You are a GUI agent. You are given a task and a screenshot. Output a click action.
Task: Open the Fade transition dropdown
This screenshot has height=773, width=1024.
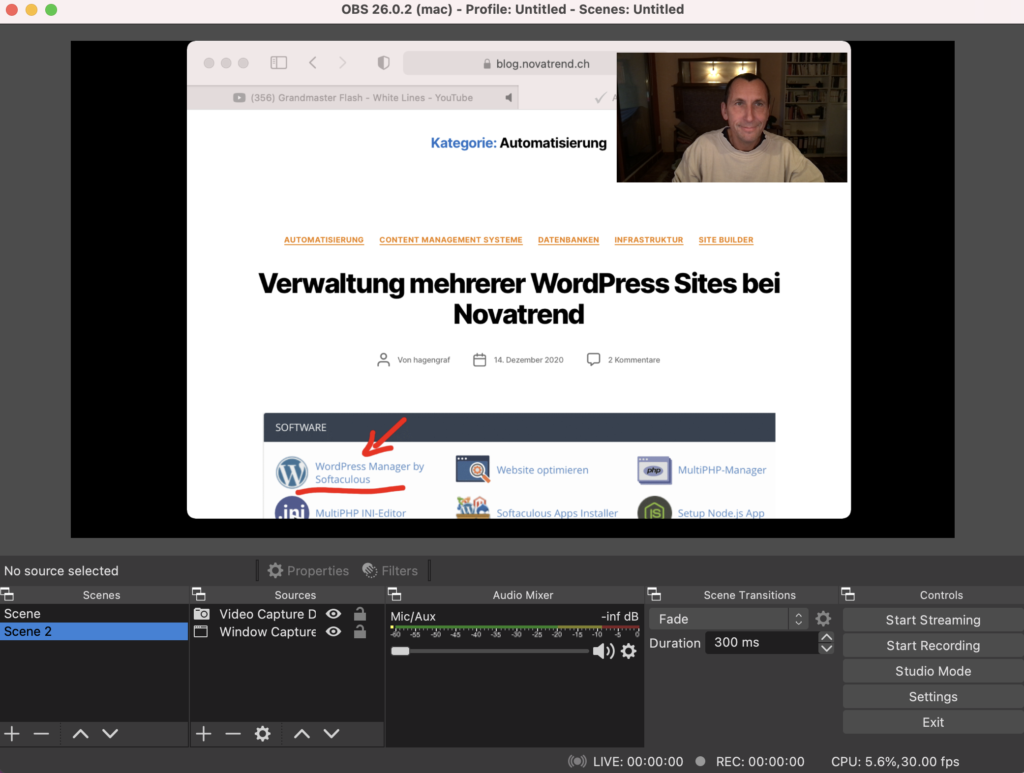pyautogui.click(x=729, y=619)
